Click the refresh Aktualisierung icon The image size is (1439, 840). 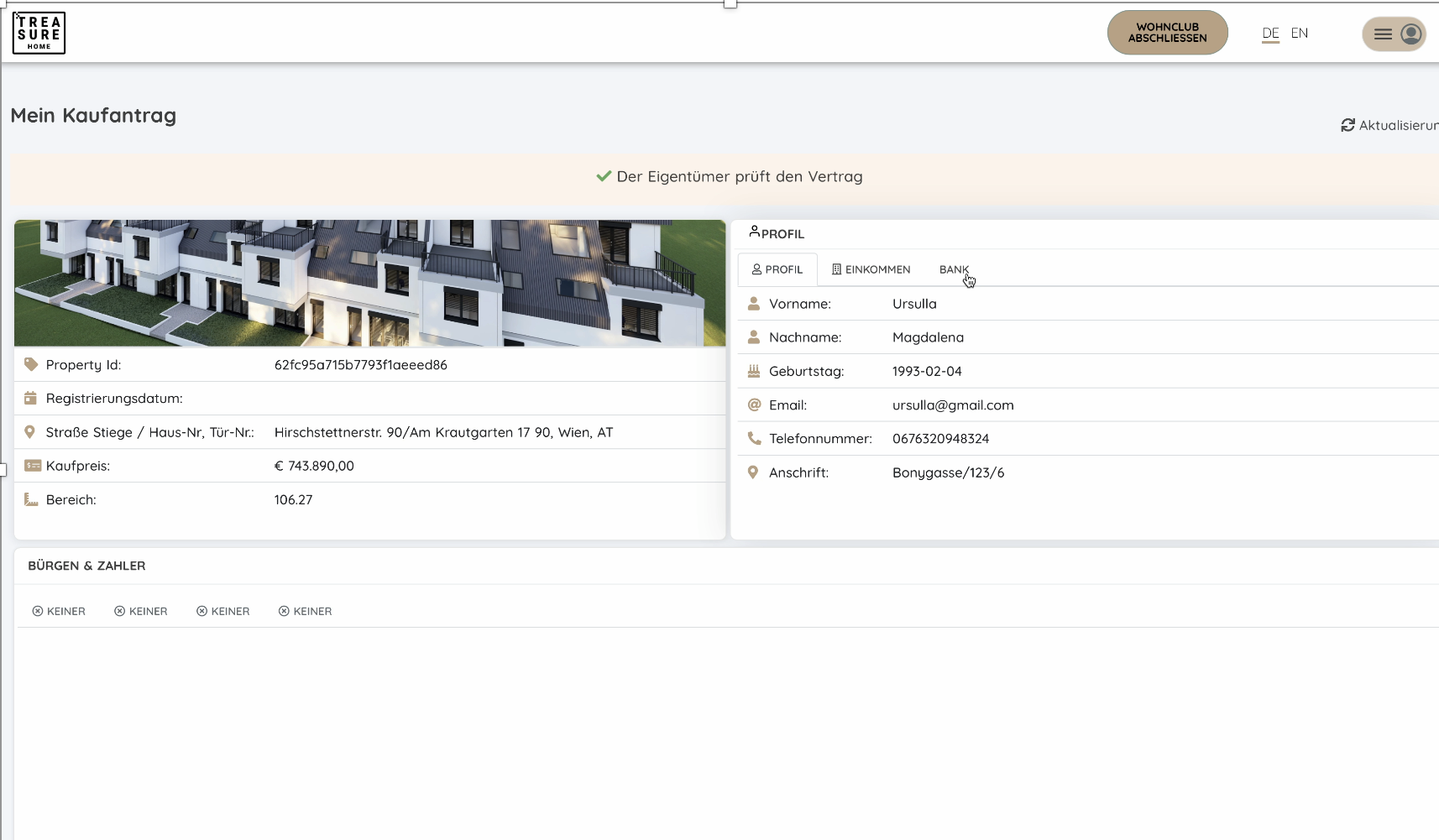1347,125
